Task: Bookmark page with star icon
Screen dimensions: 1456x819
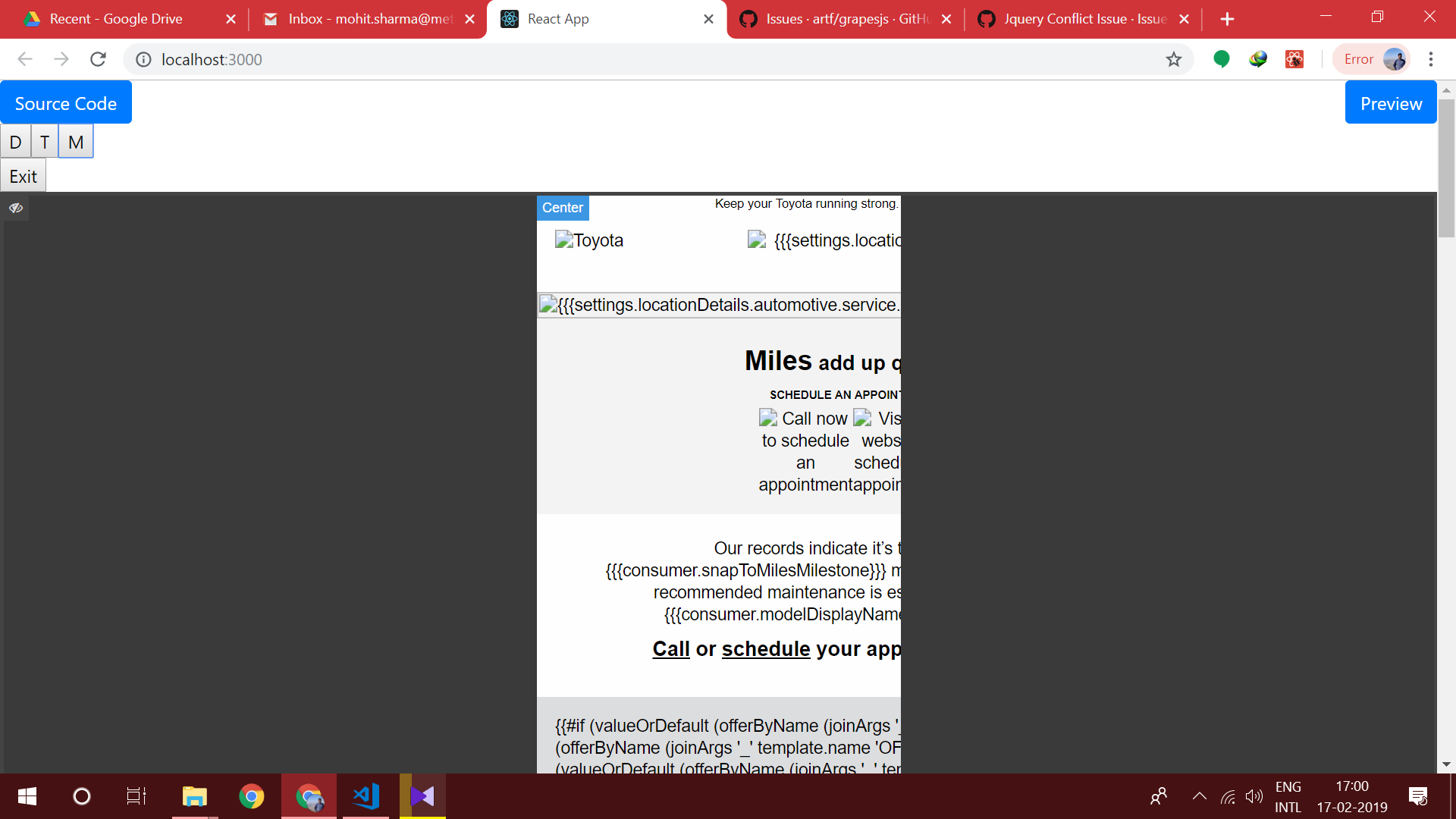Action: pos(1173,59)
